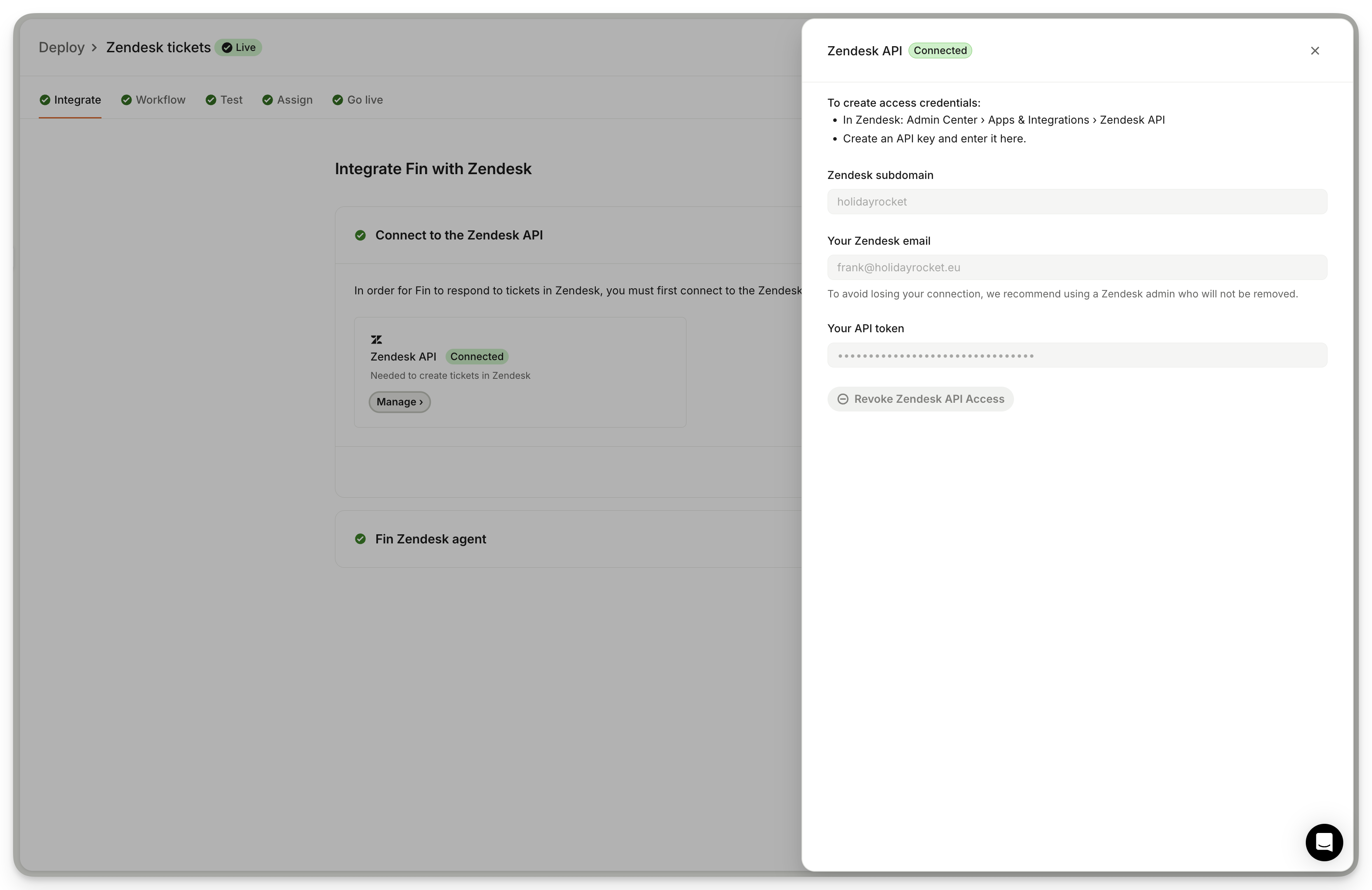
Task: Click the Live status badge
Action: coord(239,47)
